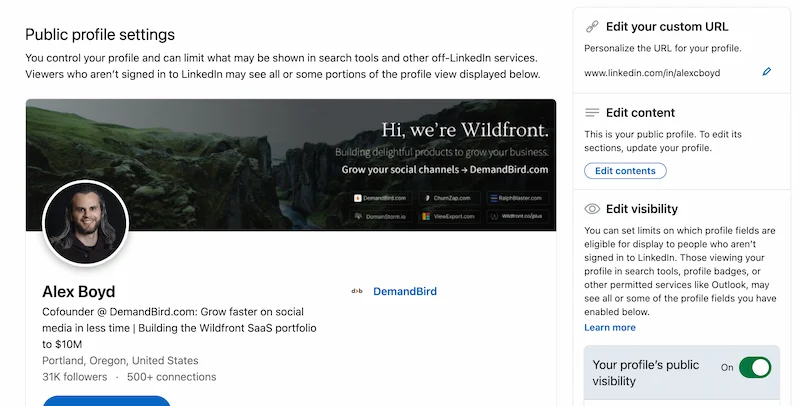Click the DemandBird.com chip in banner
Screen dimensions: 800x406
click(x=381, y=198)
